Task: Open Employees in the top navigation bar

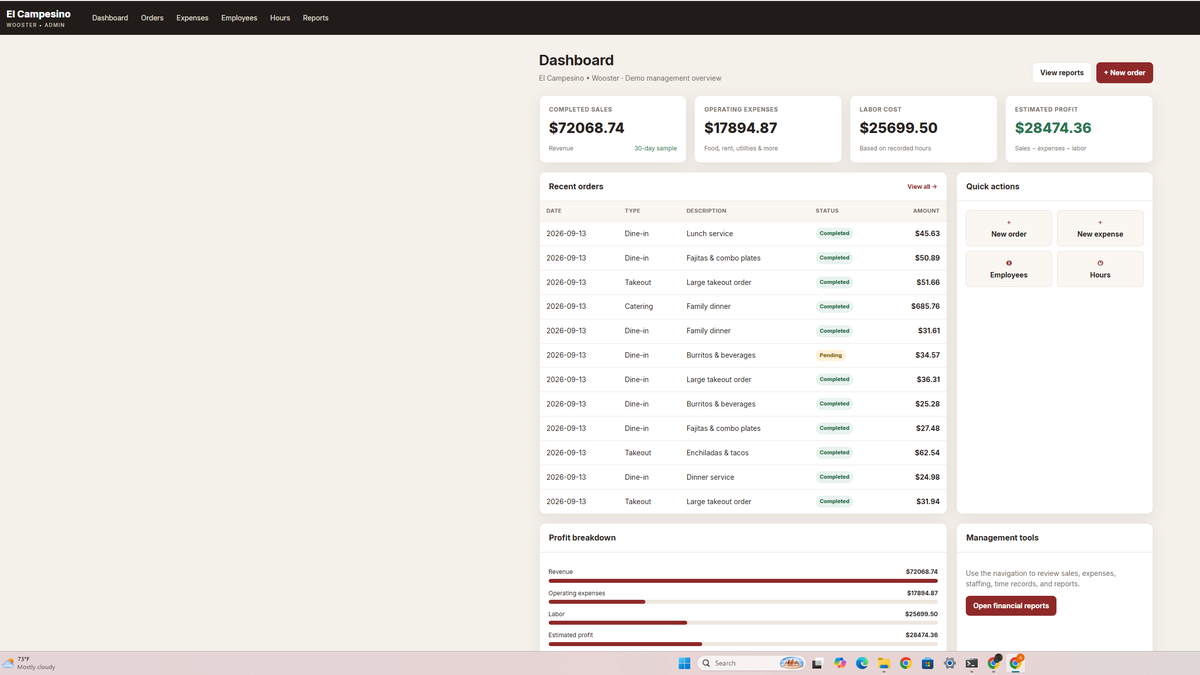Action: point(239,18)
